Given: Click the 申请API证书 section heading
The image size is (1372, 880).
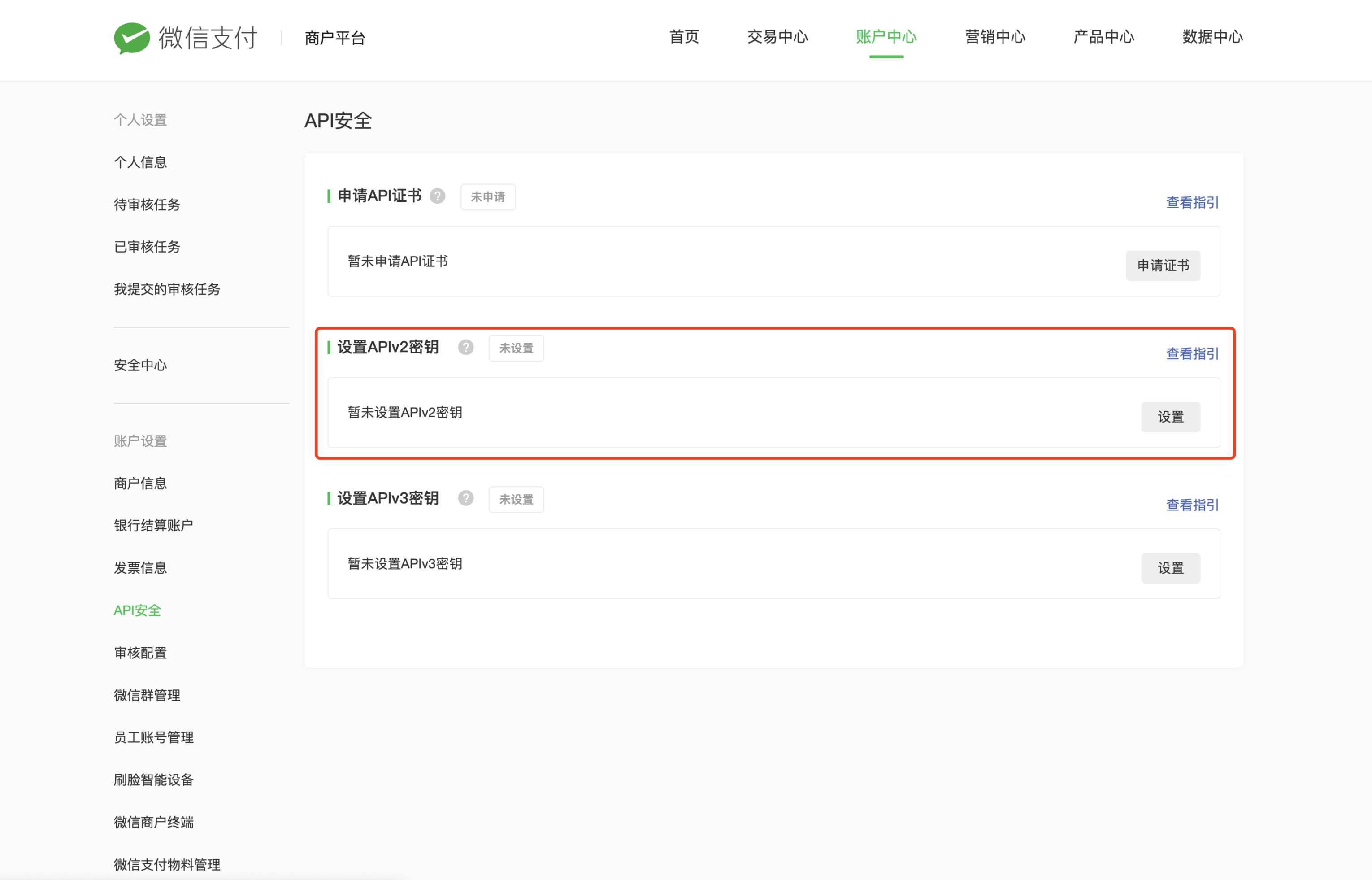Looking at the screenshot, I should point(379,196).
